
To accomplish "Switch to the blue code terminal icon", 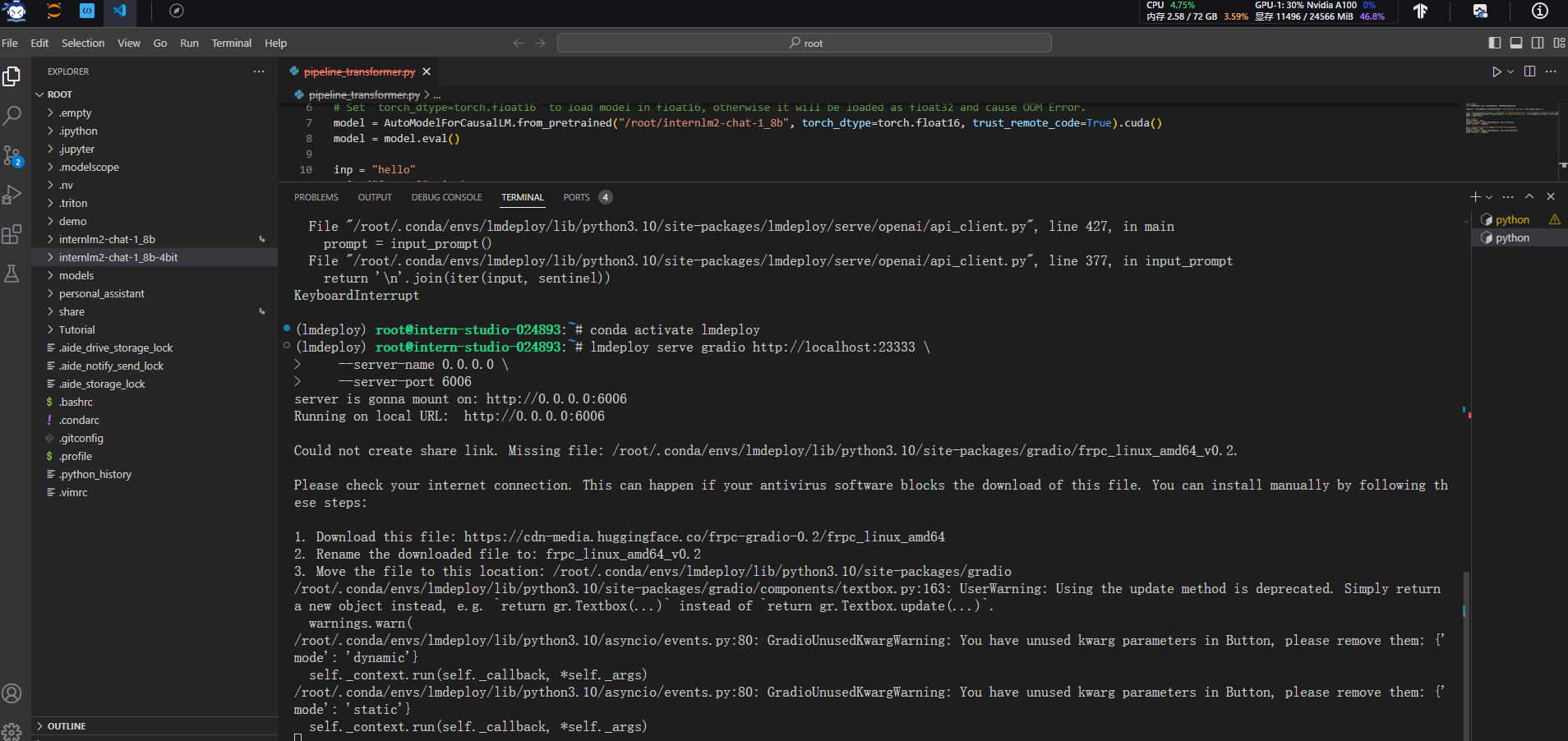I will [x=87, y=11].
